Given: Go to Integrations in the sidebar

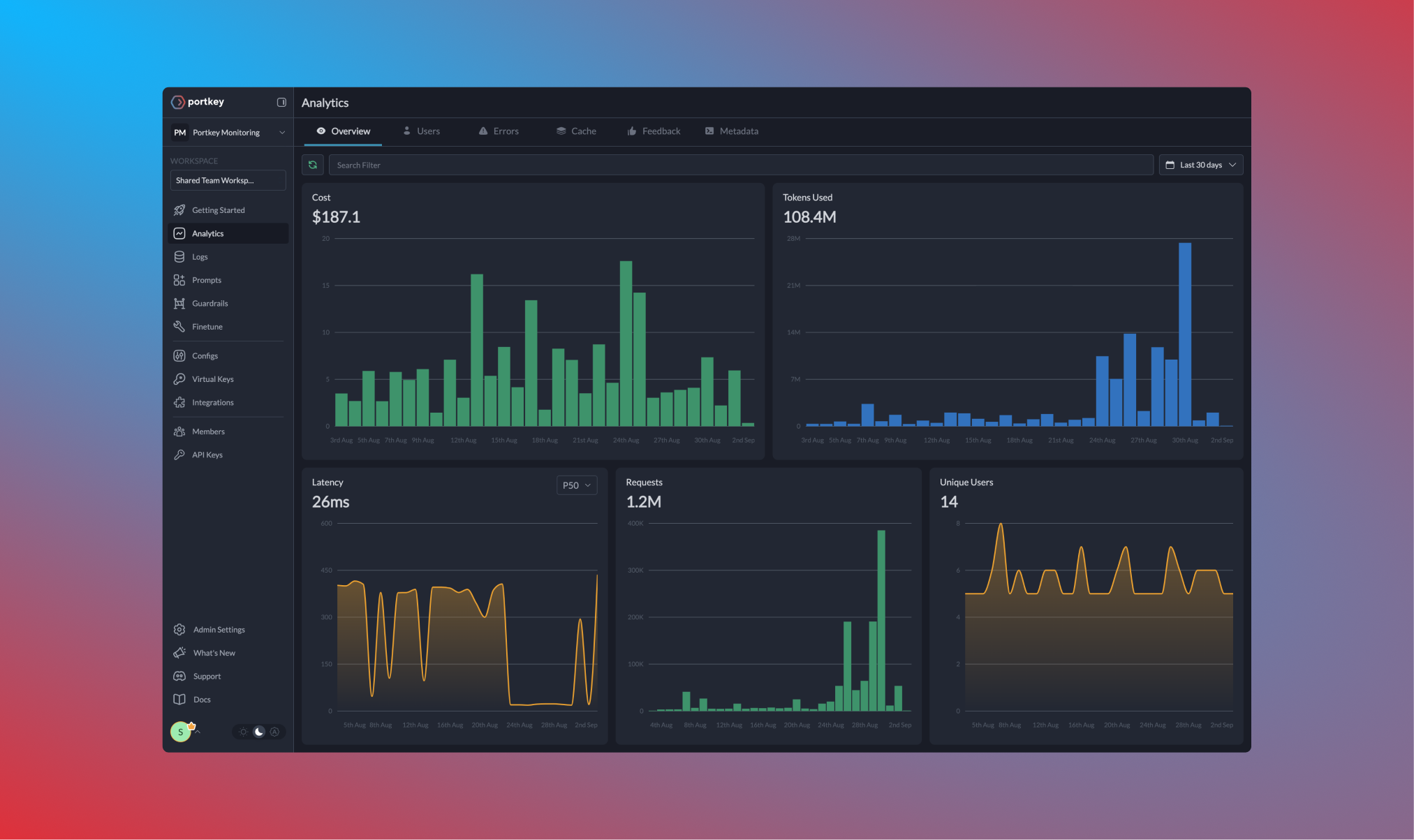Looking at the screenshot, I should tap(212, 403).
